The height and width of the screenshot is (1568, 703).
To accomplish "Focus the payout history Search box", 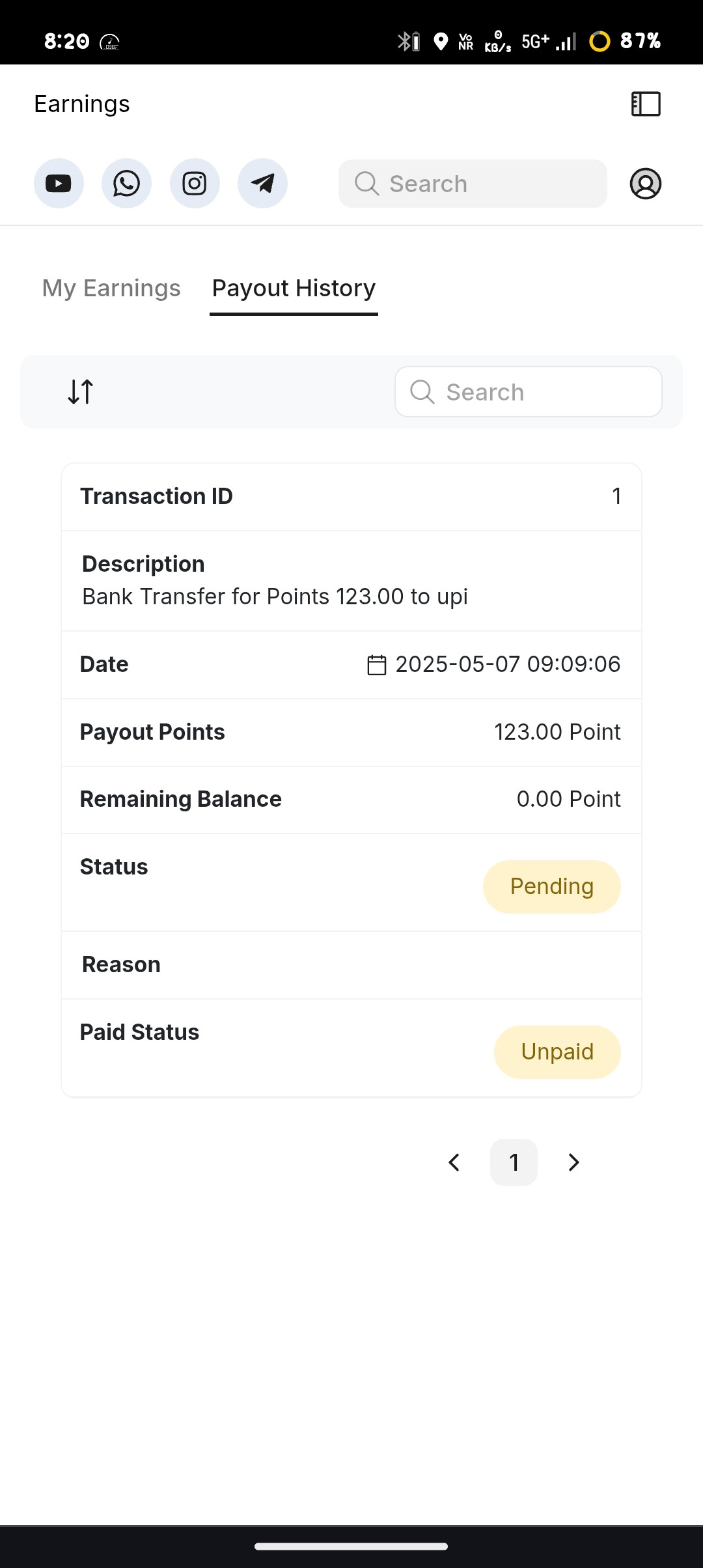I will pos(529,392).
